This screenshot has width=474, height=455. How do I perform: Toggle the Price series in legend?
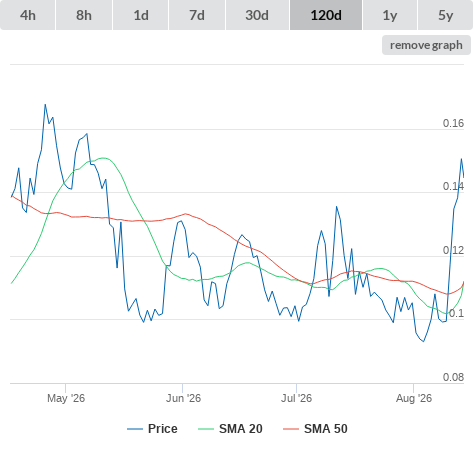click(x=152, y=429)
